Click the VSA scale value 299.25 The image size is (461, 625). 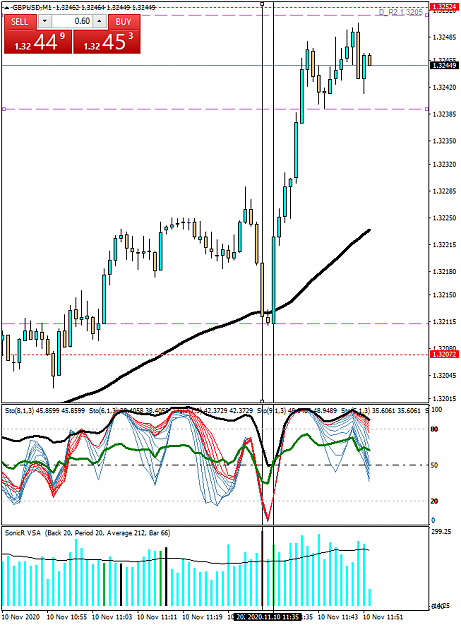point(441,532)
